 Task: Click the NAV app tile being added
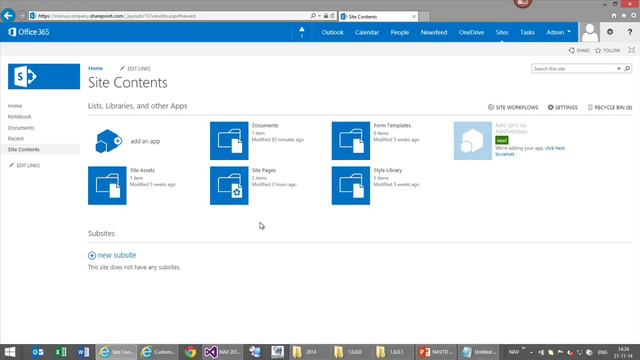473,141
